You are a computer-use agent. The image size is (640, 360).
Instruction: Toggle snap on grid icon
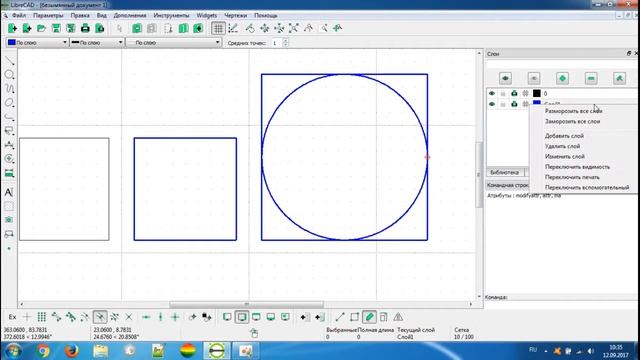41,317
